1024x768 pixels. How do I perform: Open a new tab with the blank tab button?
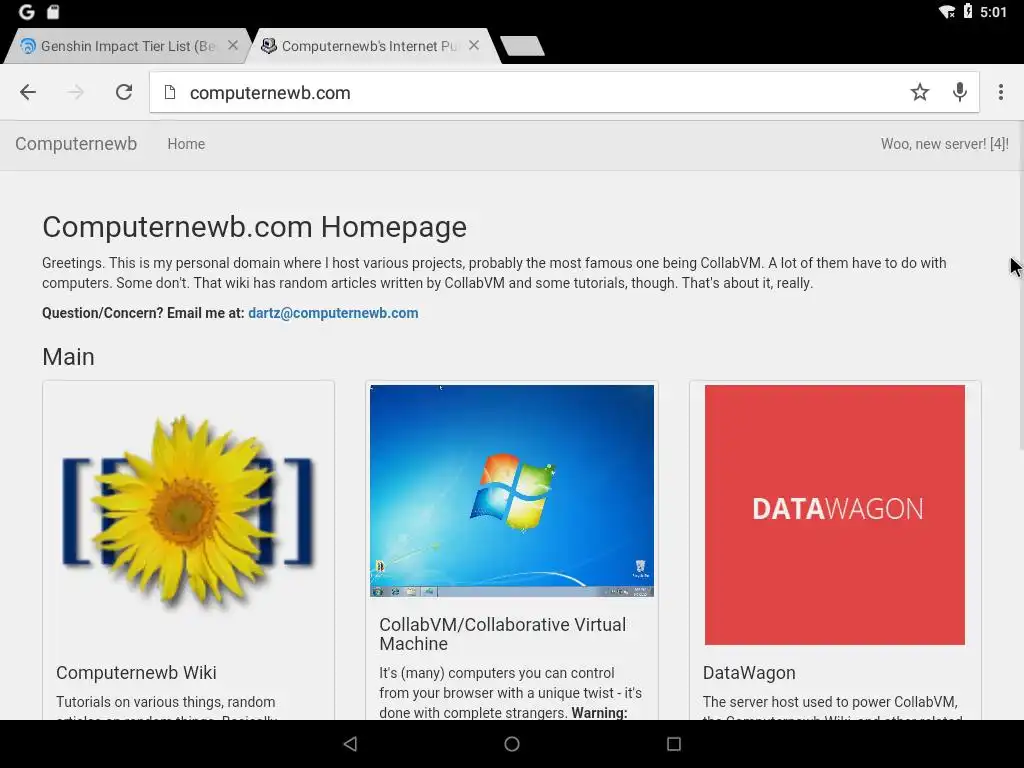coord(522,46)
